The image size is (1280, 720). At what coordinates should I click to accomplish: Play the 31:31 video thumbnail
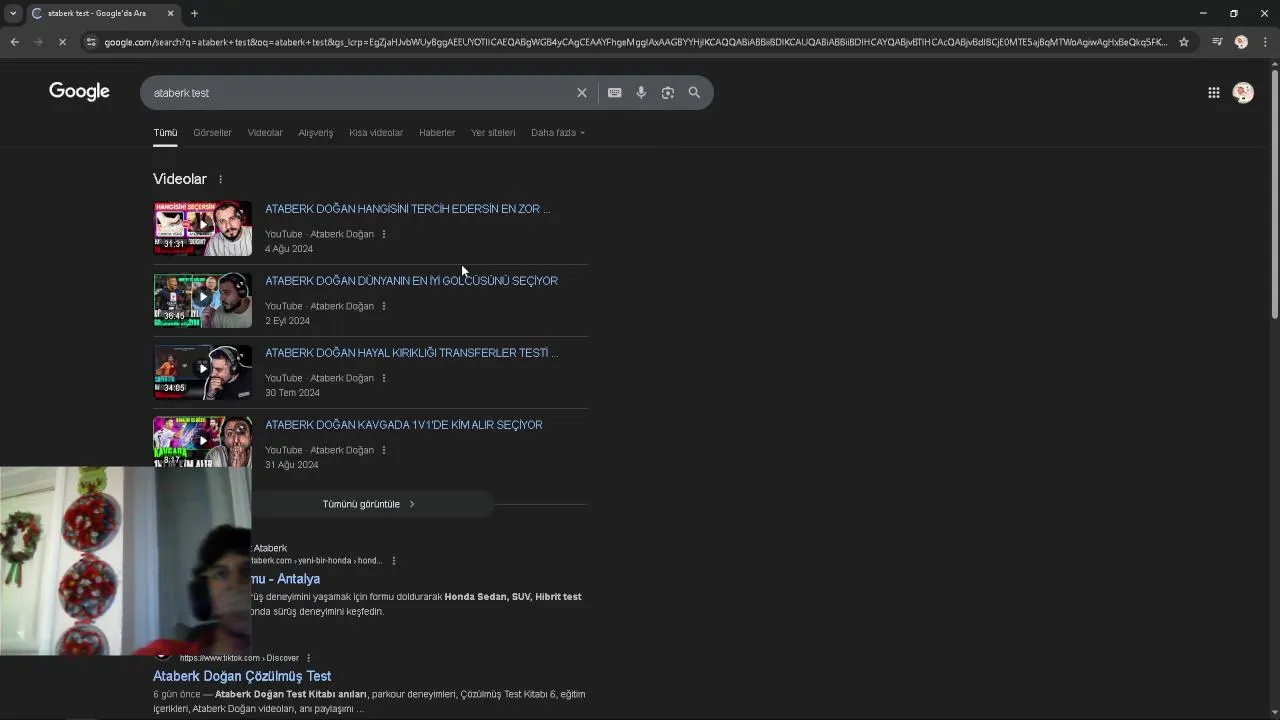pyautogui.click(x=203, y=229)
